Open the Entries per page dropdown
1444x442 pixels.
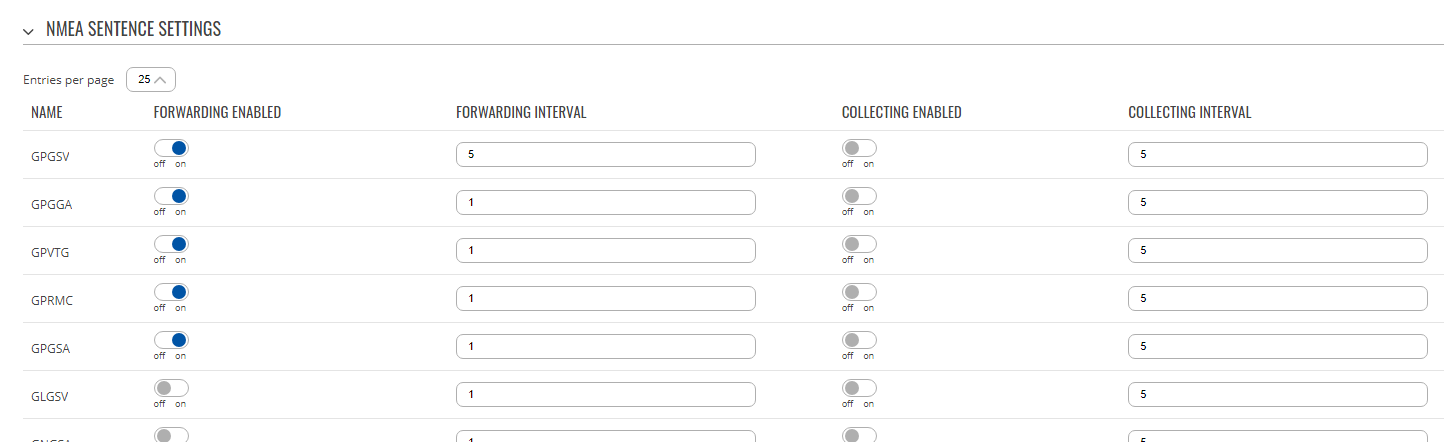point(151,79)
